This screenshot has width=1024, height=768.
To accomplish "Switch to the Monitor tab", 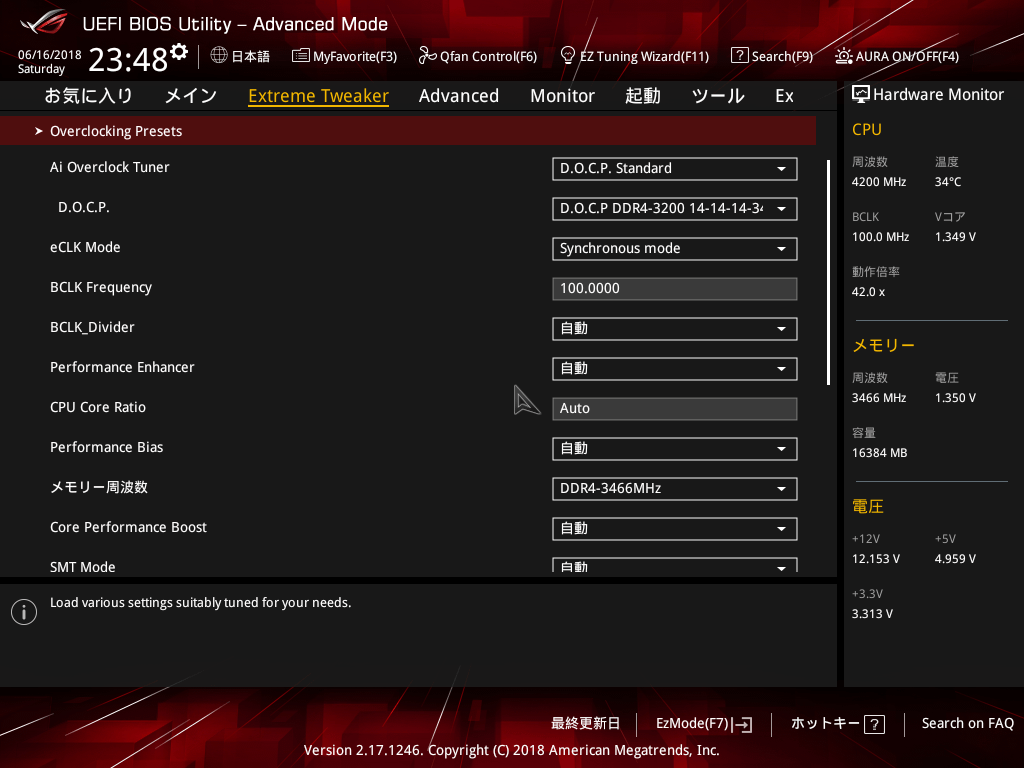I will pos(562,96).
